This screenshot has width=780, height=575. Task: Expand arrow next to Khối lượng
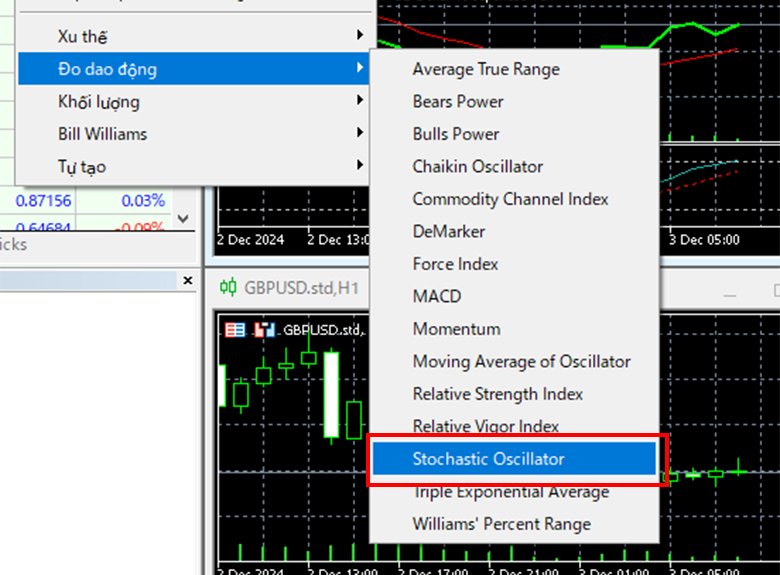(360, 100)
